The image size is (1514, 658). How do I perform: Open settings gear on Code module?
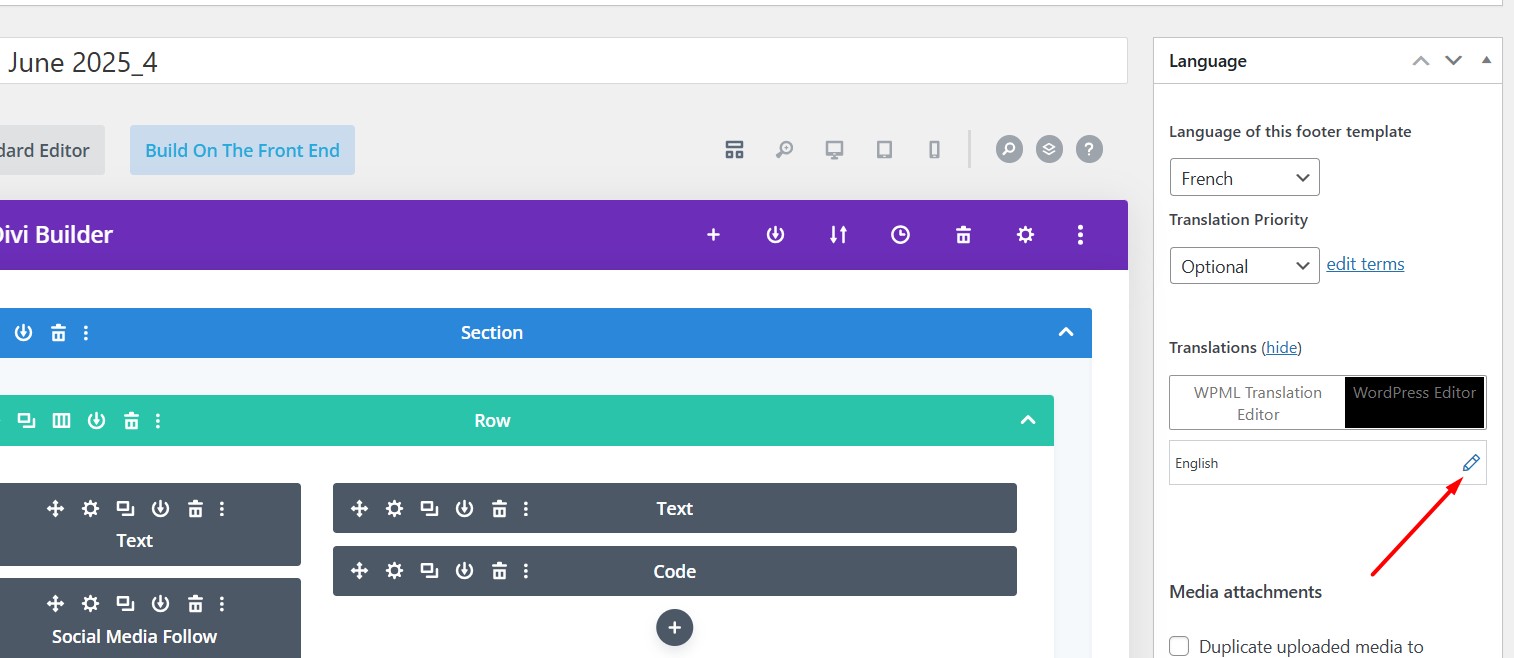pos(395,571)
